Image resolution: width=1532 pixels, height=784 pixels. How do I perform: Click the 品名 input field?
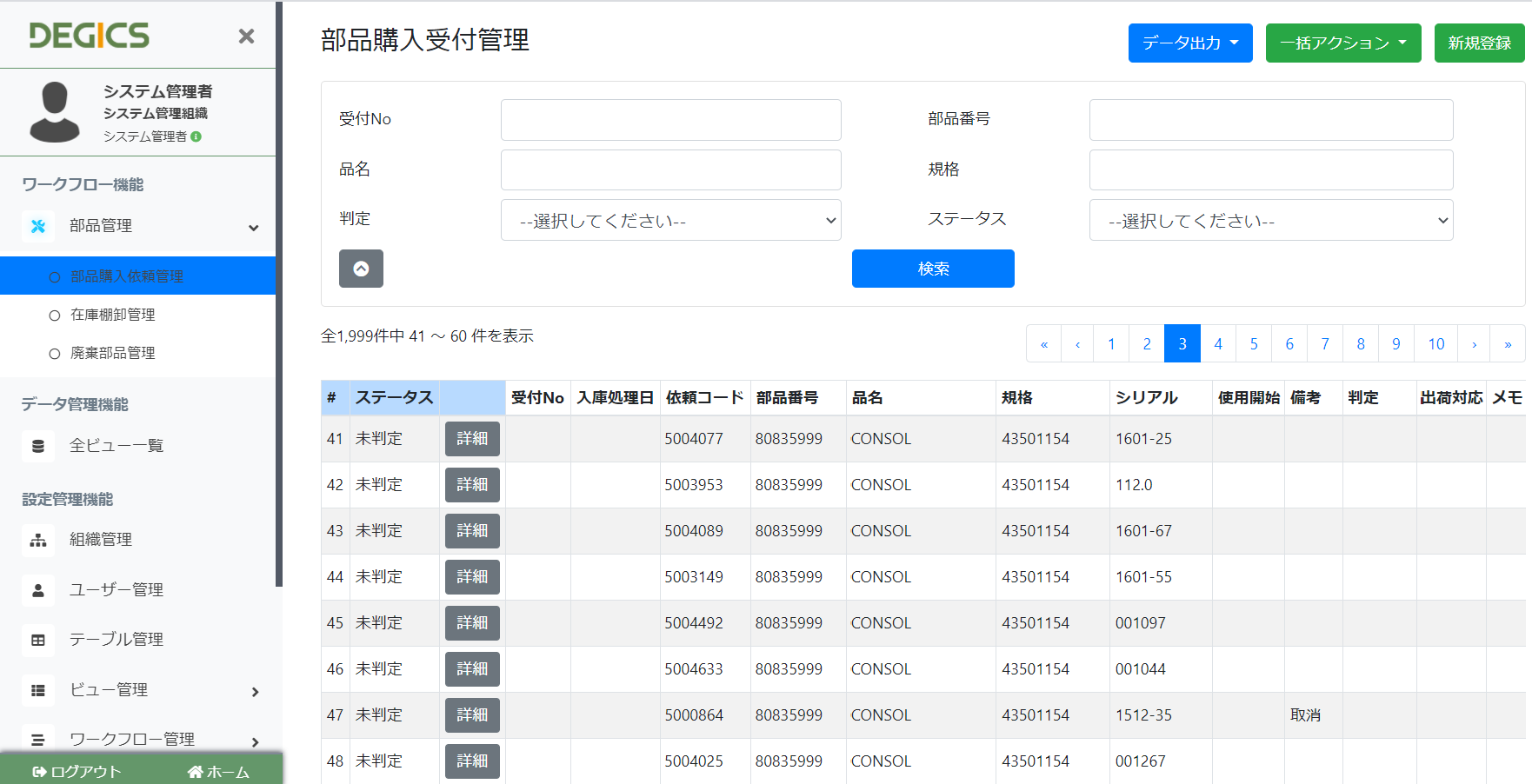pos(671,169)
